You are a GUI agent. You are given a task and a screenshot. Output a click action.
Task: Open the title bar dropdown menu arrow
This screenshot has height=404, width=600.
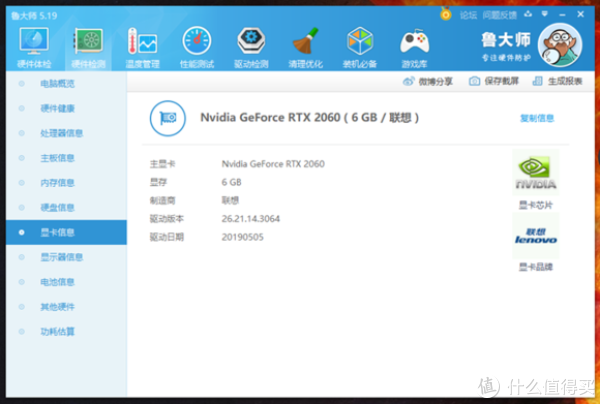coord(545,14)
